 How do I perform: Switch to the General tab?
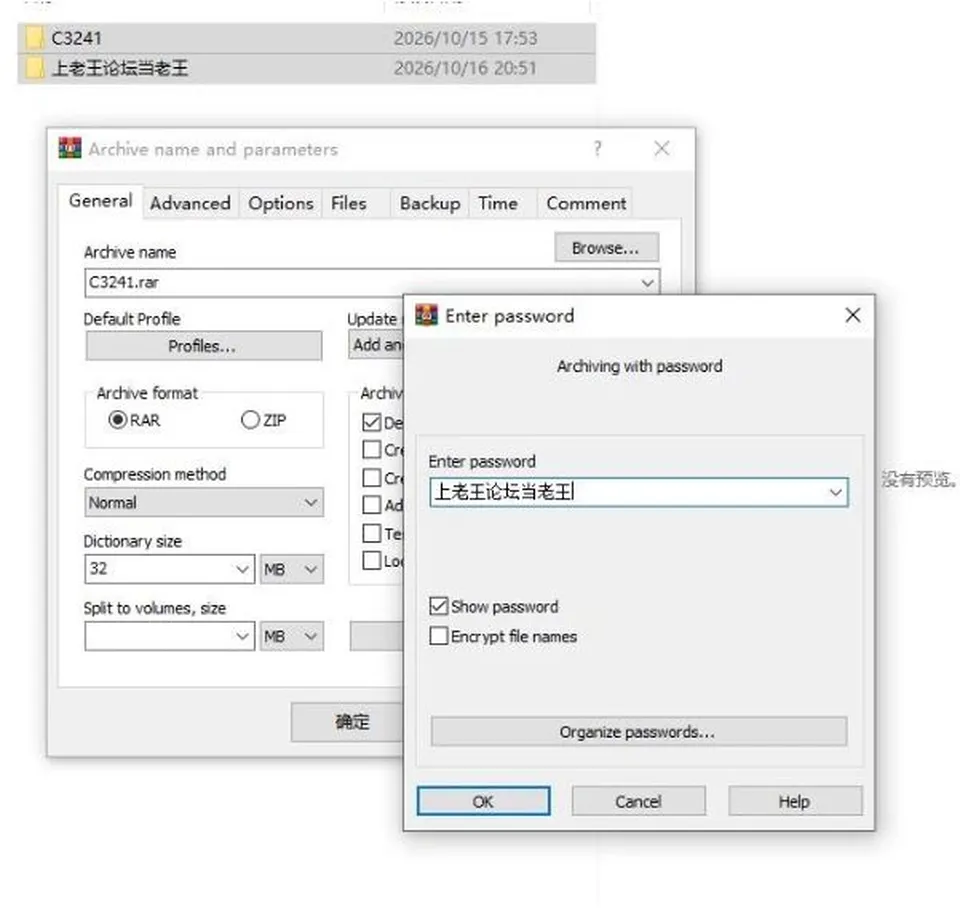point(100,201)
